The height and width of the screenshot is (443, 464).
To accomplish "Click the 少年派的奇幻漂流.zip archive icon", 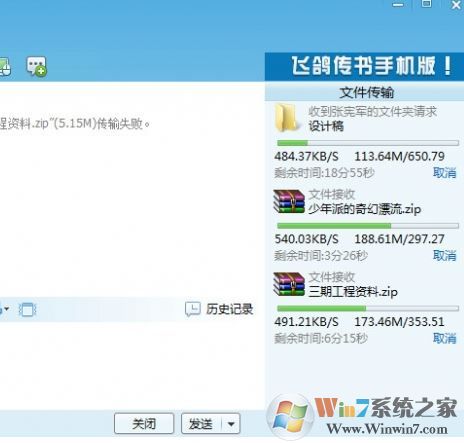I will [x=289, y=201].
